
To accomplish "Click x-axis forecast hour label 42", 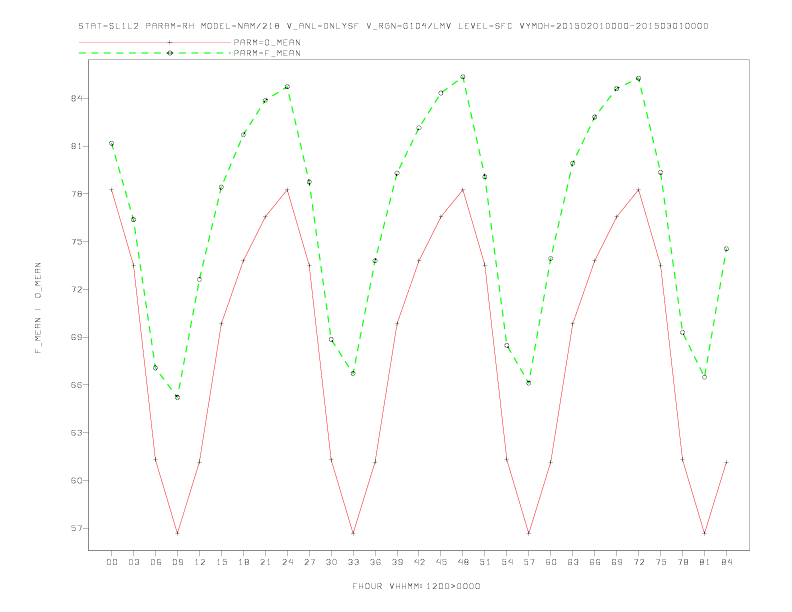I will [419, 562].
